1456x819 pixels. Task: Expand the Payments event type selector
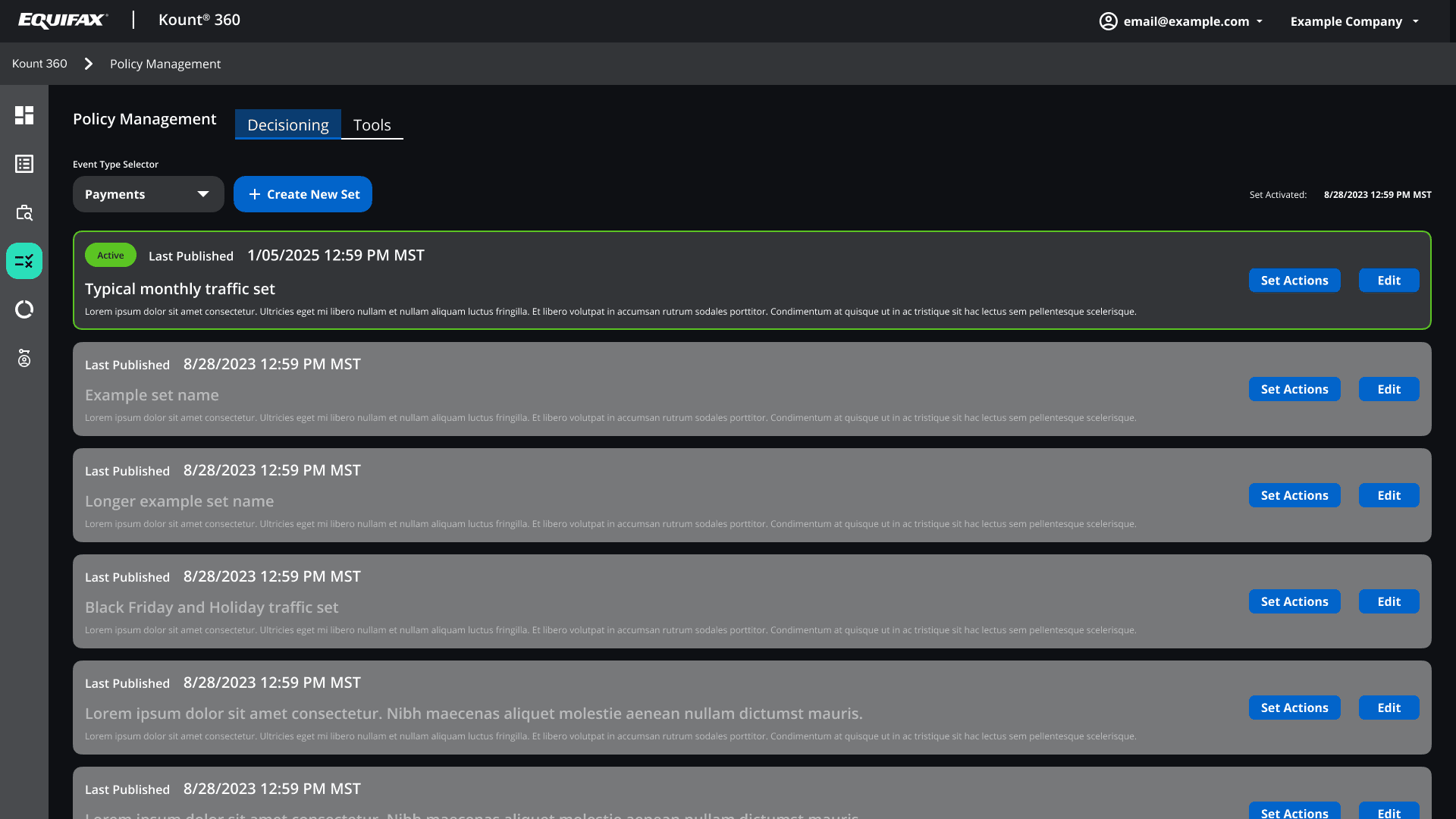[149, 194]
